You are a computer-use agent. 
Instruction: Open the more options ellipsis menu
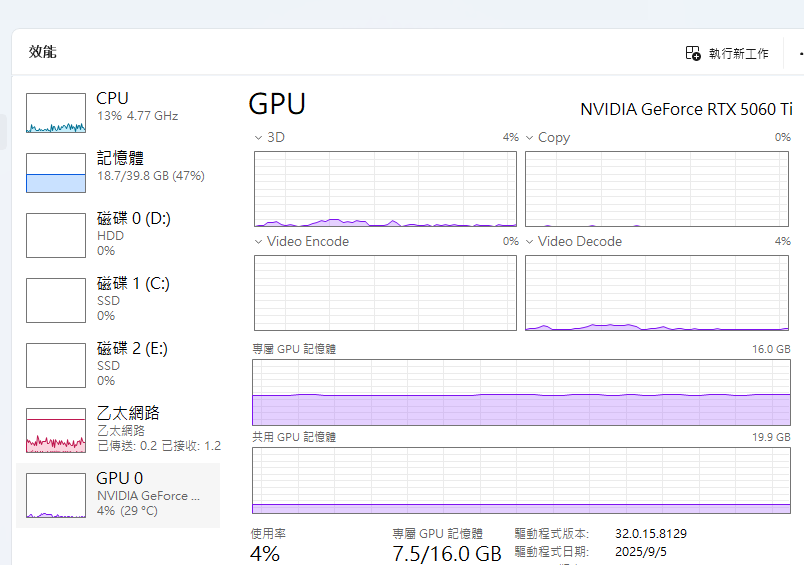tap(800, 53)
